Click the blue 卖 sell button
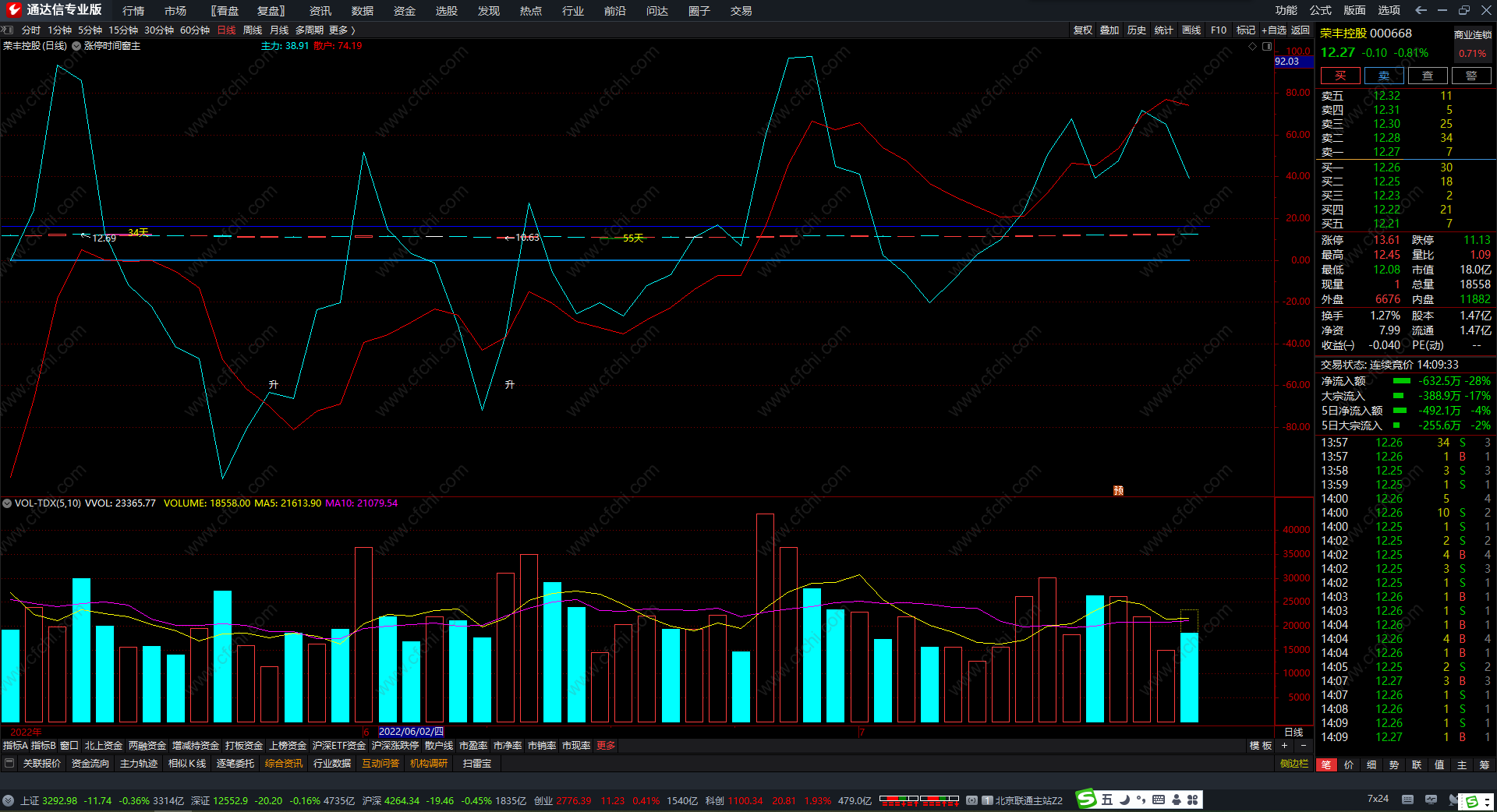 [x=1383, y=76]
